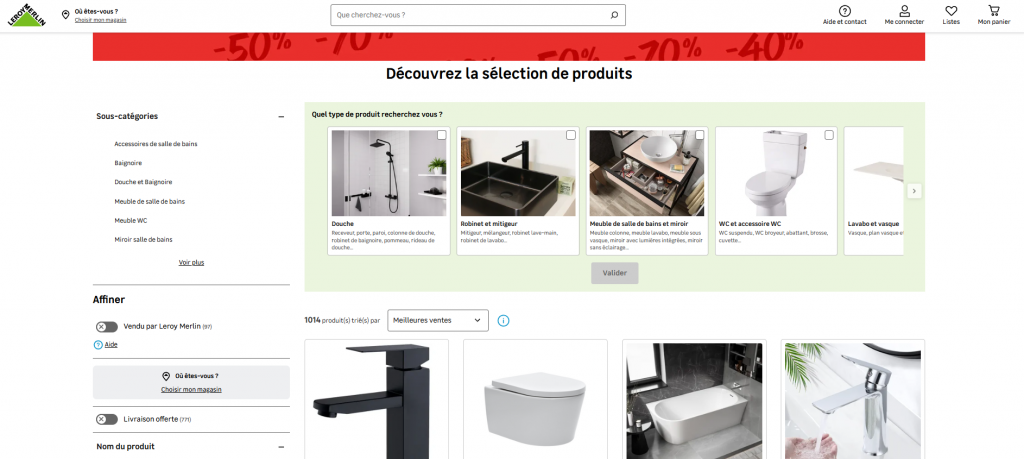The width and height of the screenshot is (1024, 459).
Task: Open Me connecter account icon
Action: click(904, 10)
